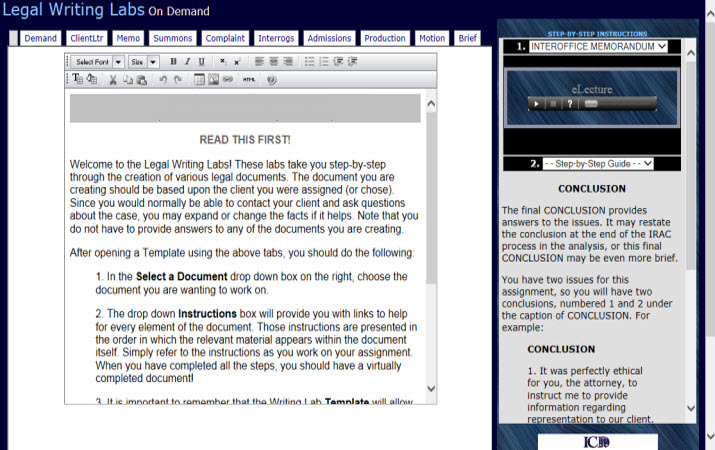Redo the last edit
Viewport: 715px width, 450px height.
pos(178,80)
